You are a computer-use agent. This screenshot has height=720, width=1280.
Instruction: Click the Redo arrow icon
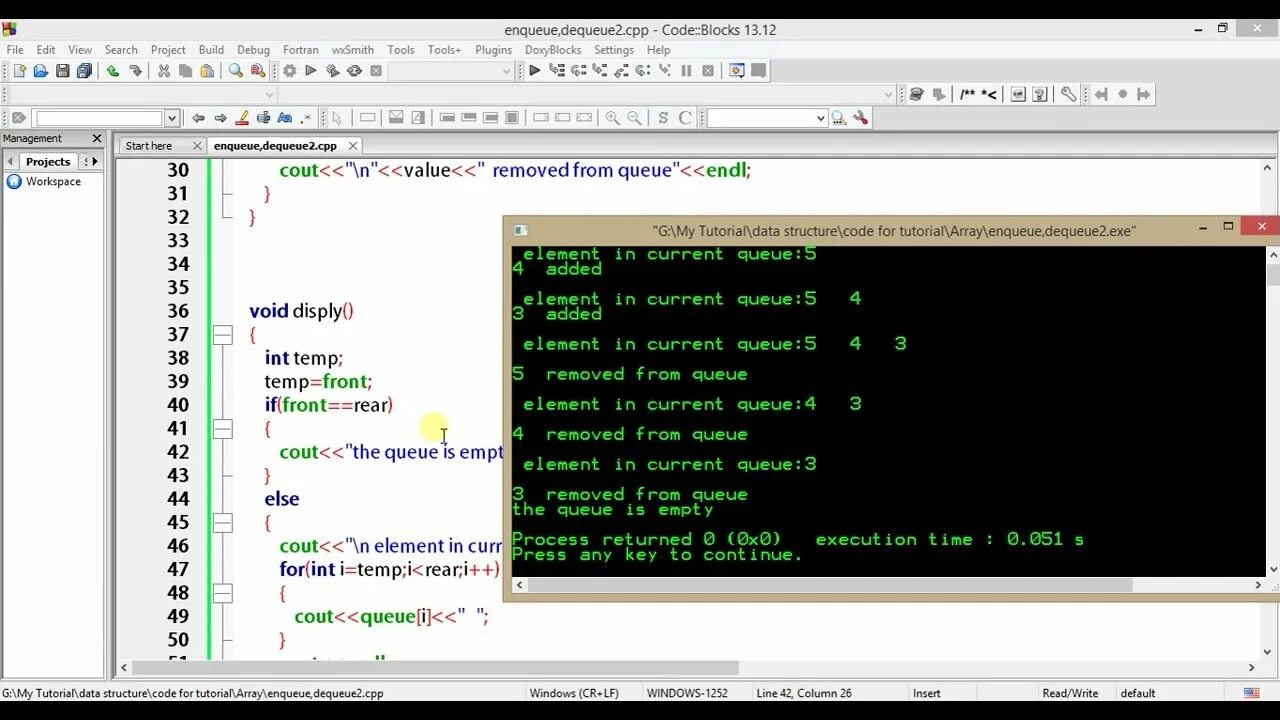pos(135,71)
